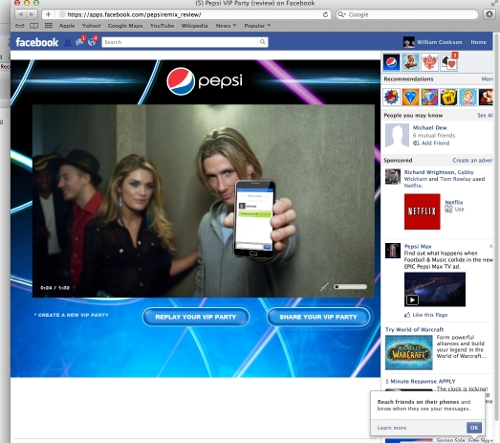Click the Netflix red logo image

422,211
